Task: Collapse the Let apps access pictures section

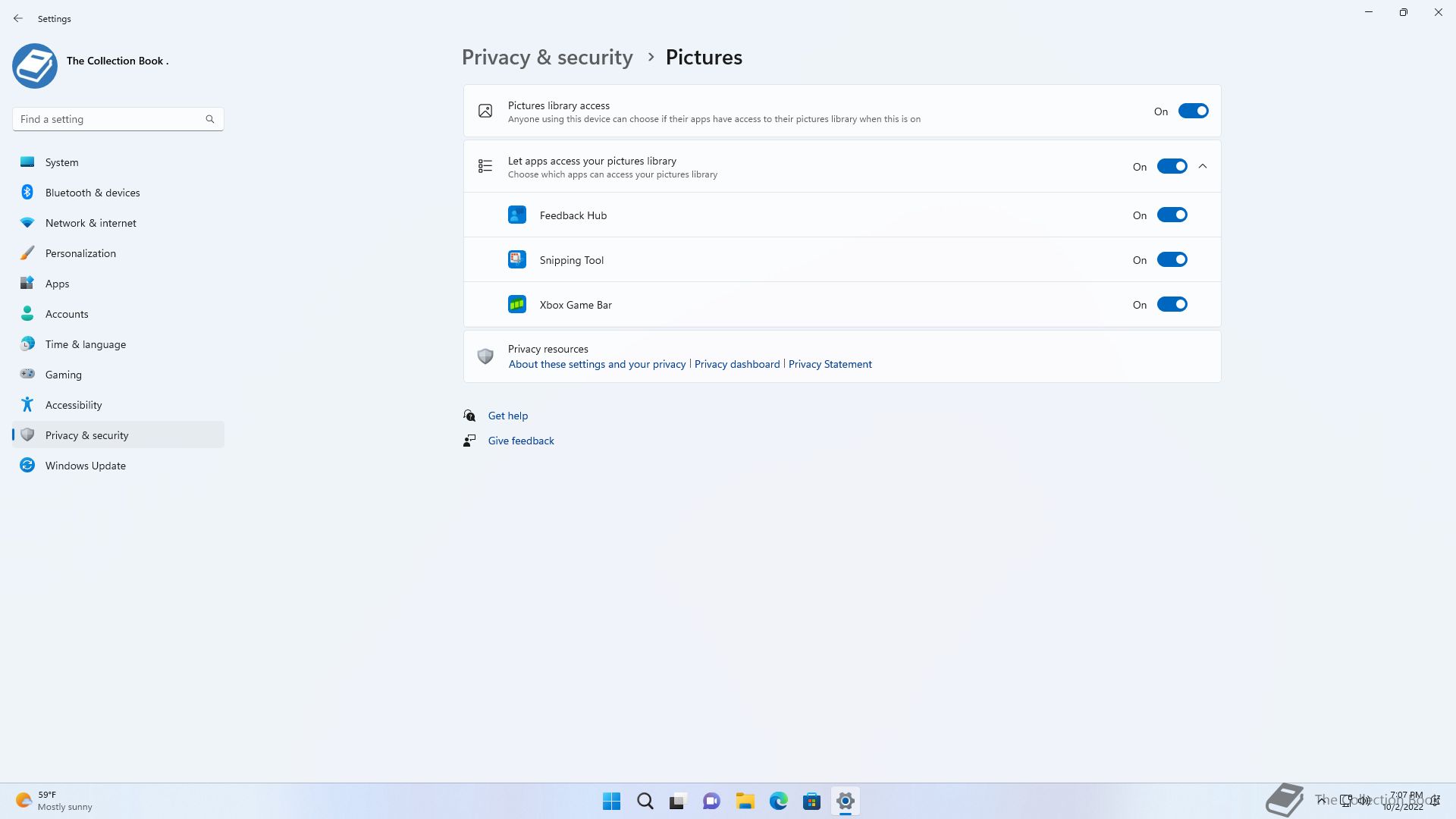Action: point(1203,167)
